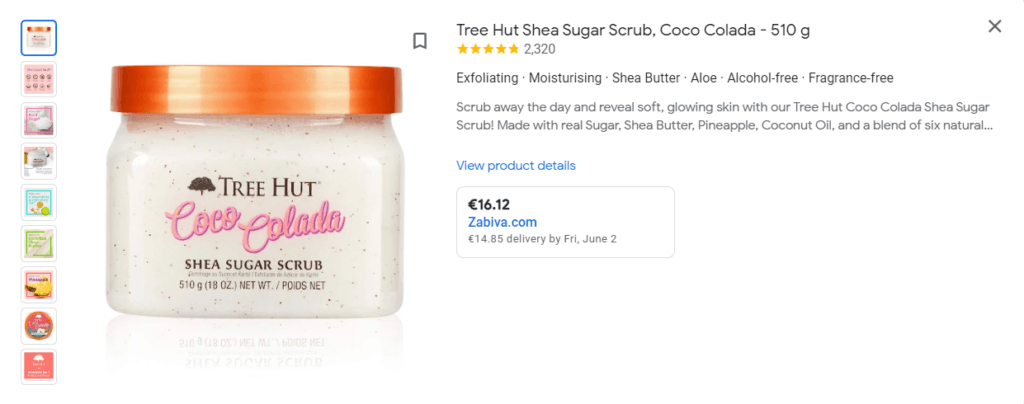The height and width of the screenshot is (404, 1024).
Task: Close the product details panel
Action: [x=994, y=27]
